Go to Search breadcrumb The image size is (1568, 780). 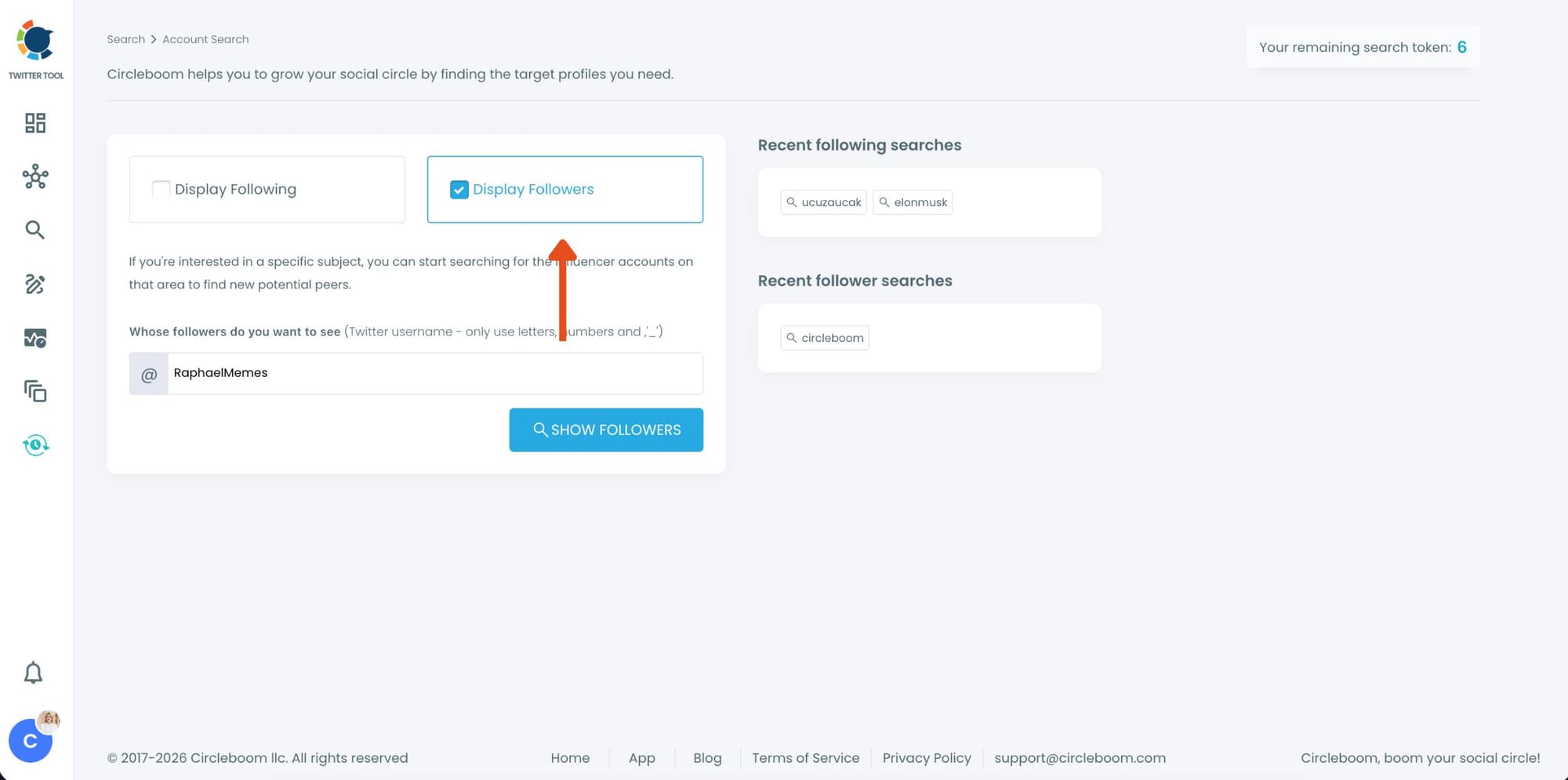[x=126, y=39]
